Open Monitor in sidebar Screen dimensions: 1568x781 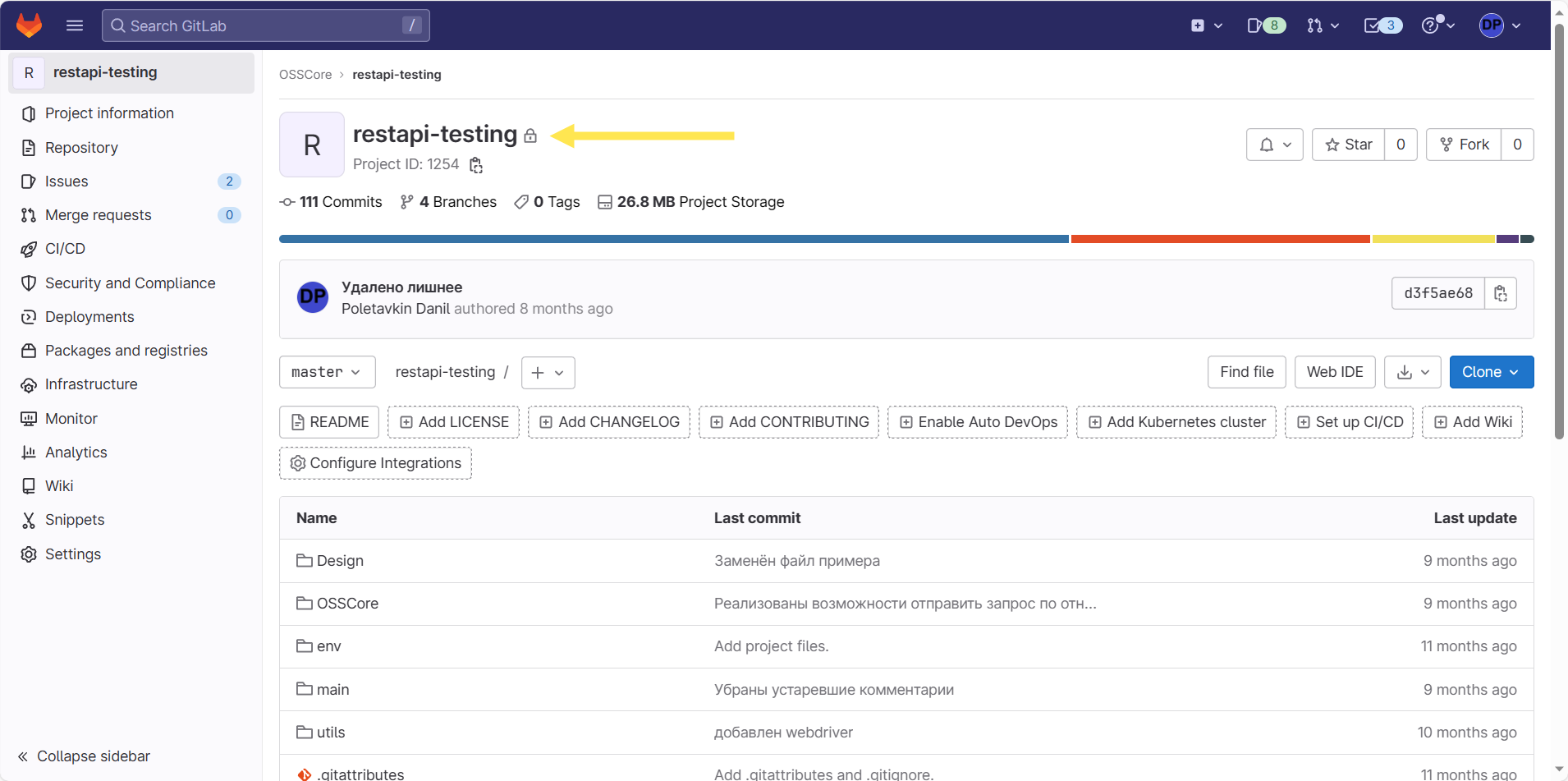(131, 419)
